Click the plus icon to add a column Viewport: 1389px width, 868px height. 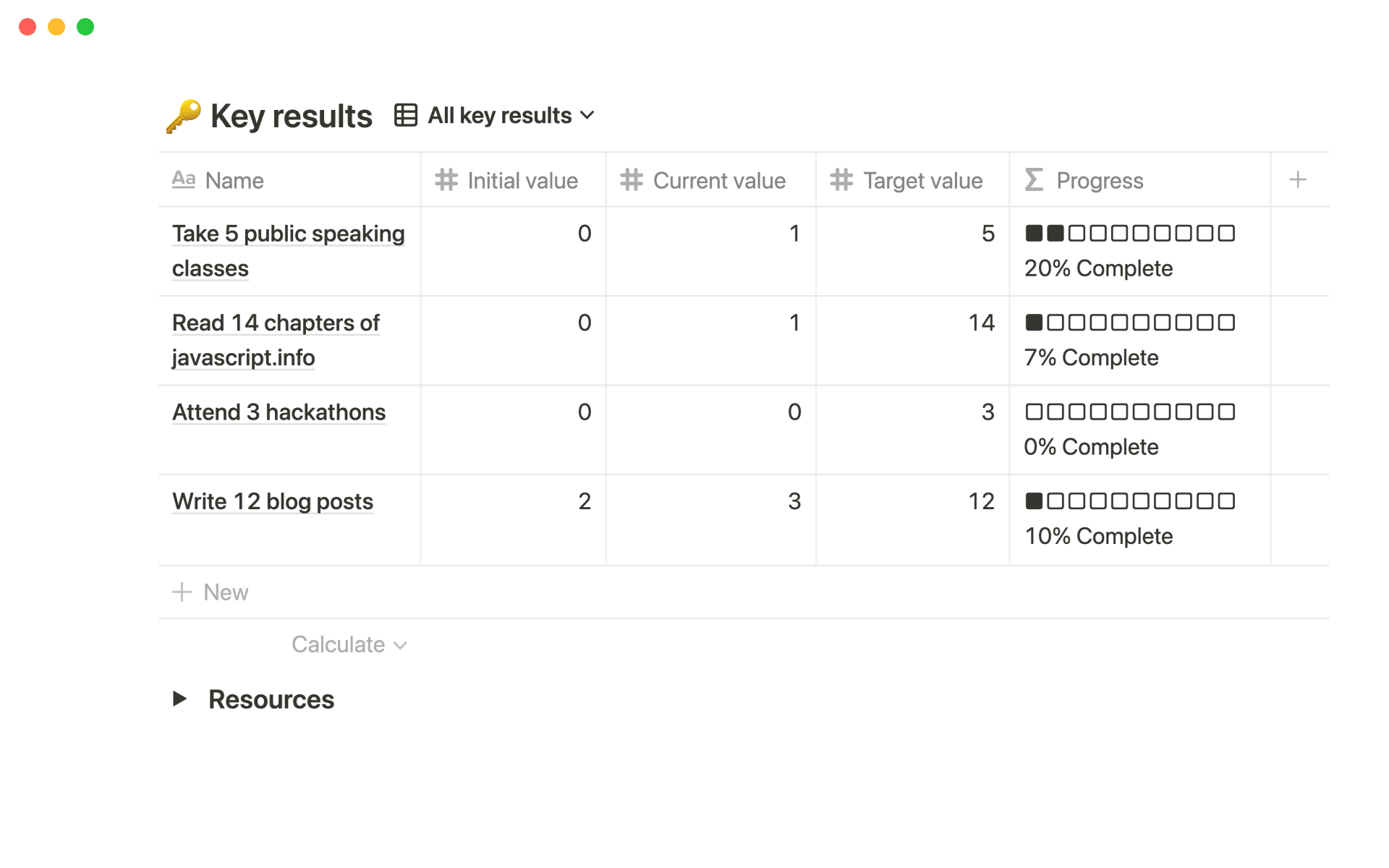[1298, 179]
